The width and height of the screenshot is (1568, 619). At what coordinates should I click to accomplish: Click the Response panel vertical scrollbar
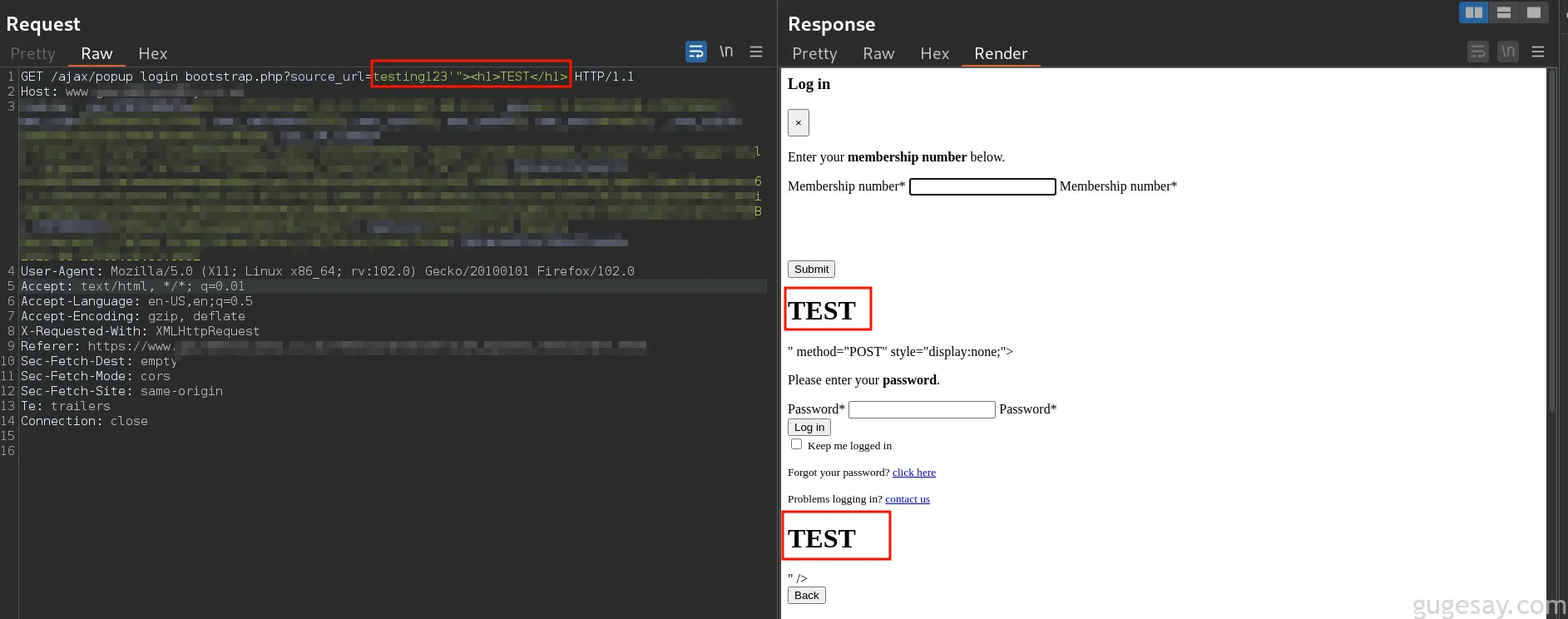click(1551, 241)
